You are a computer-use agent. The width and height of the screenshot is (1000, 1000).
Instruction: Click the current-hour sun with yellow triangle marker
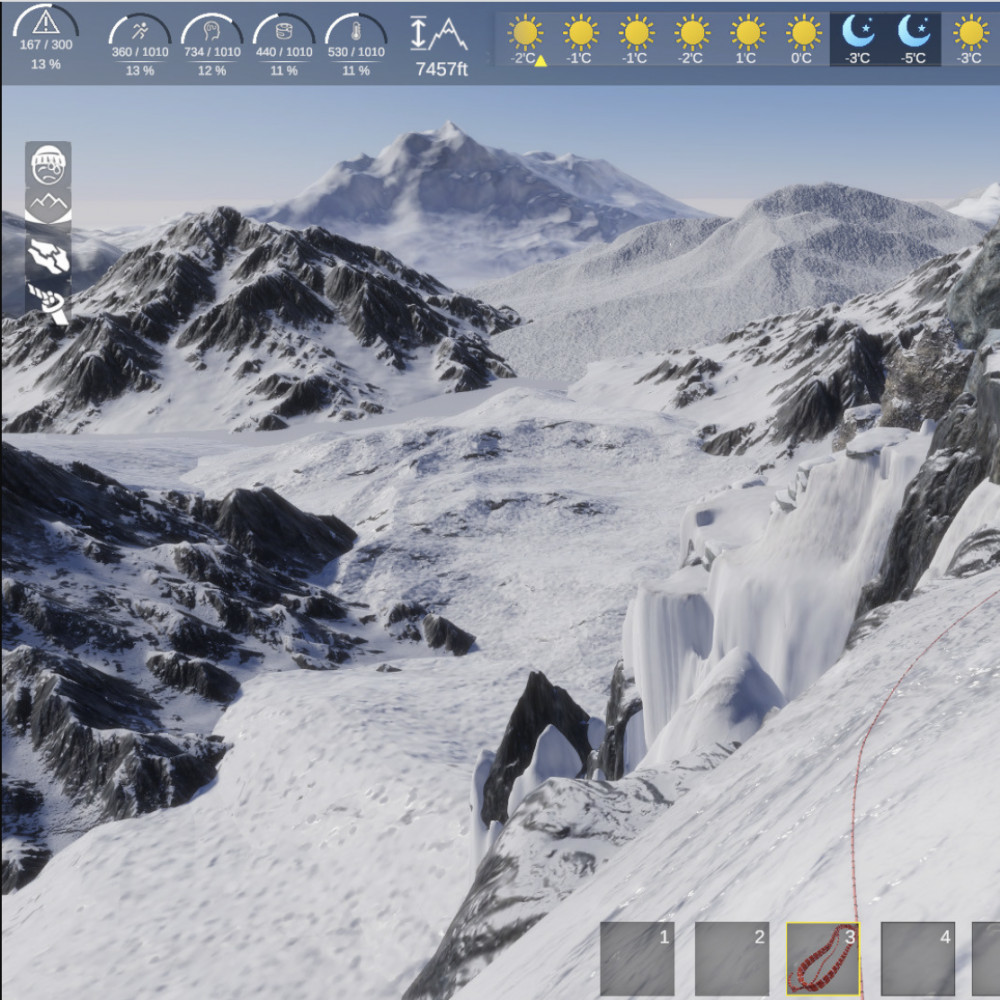[x=526, y=33]
